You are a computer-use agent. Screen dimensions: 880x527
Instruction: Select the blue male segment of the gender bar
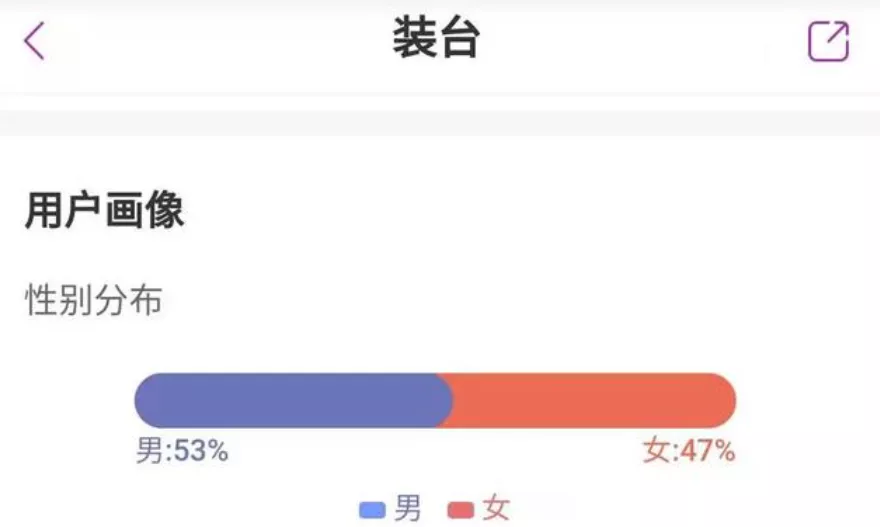[290, 401]
